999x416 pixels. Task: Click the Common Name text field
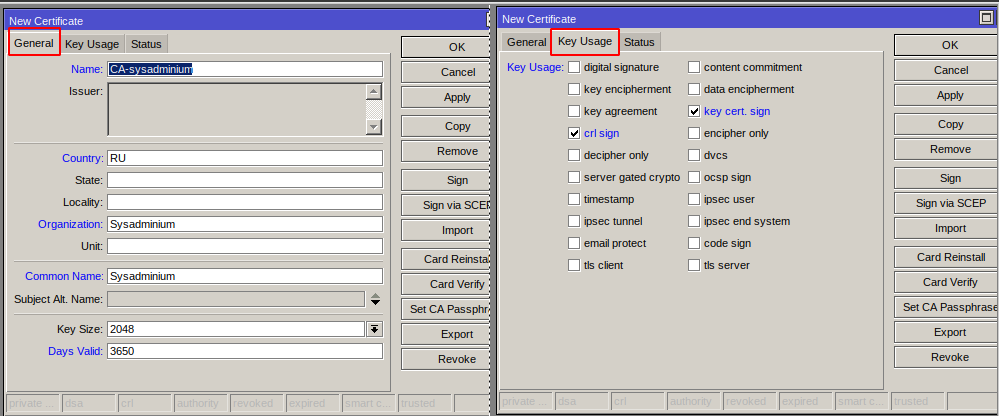[x=245, y=276]
